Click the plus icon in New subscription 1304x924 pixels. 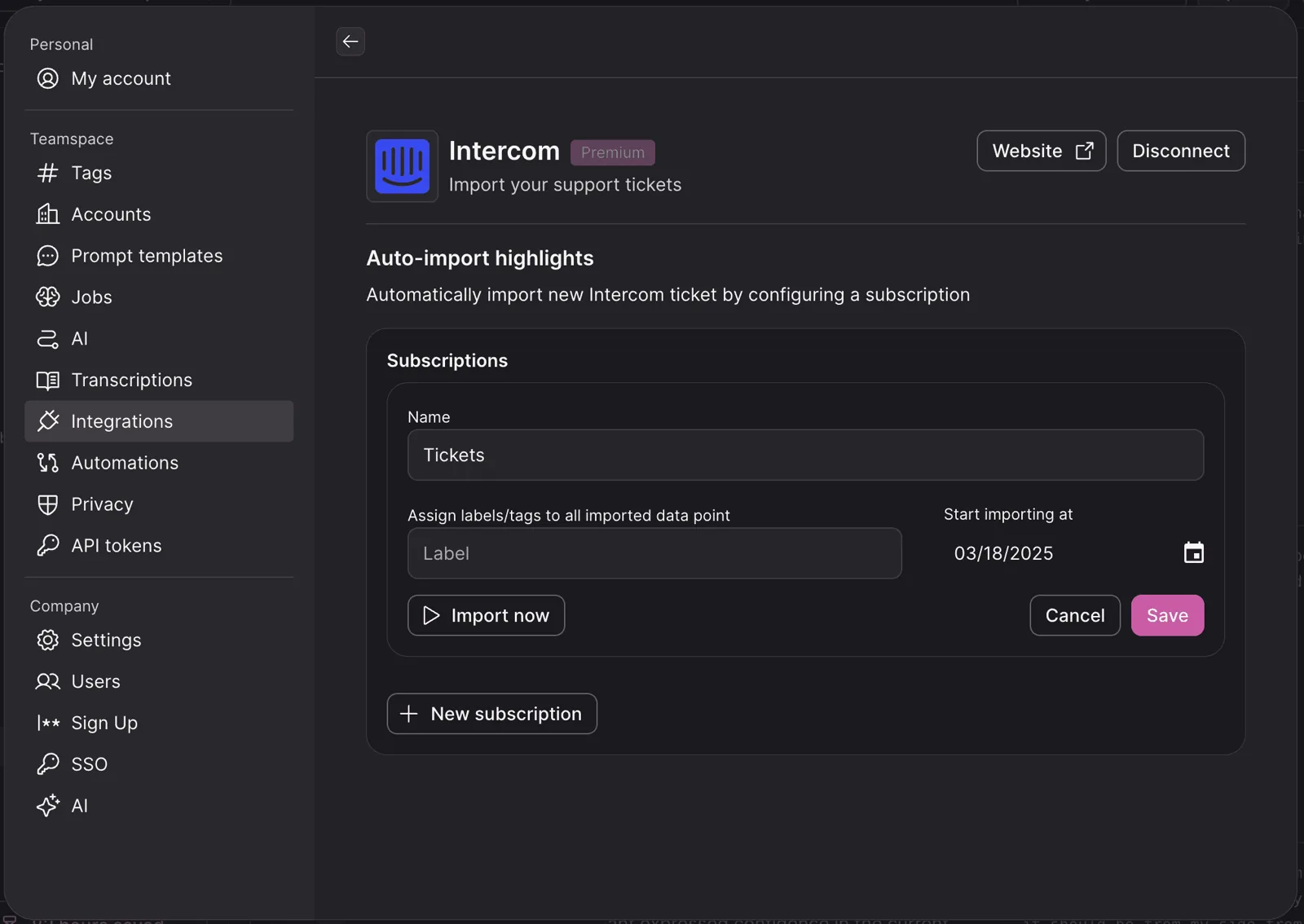point(409,714)
